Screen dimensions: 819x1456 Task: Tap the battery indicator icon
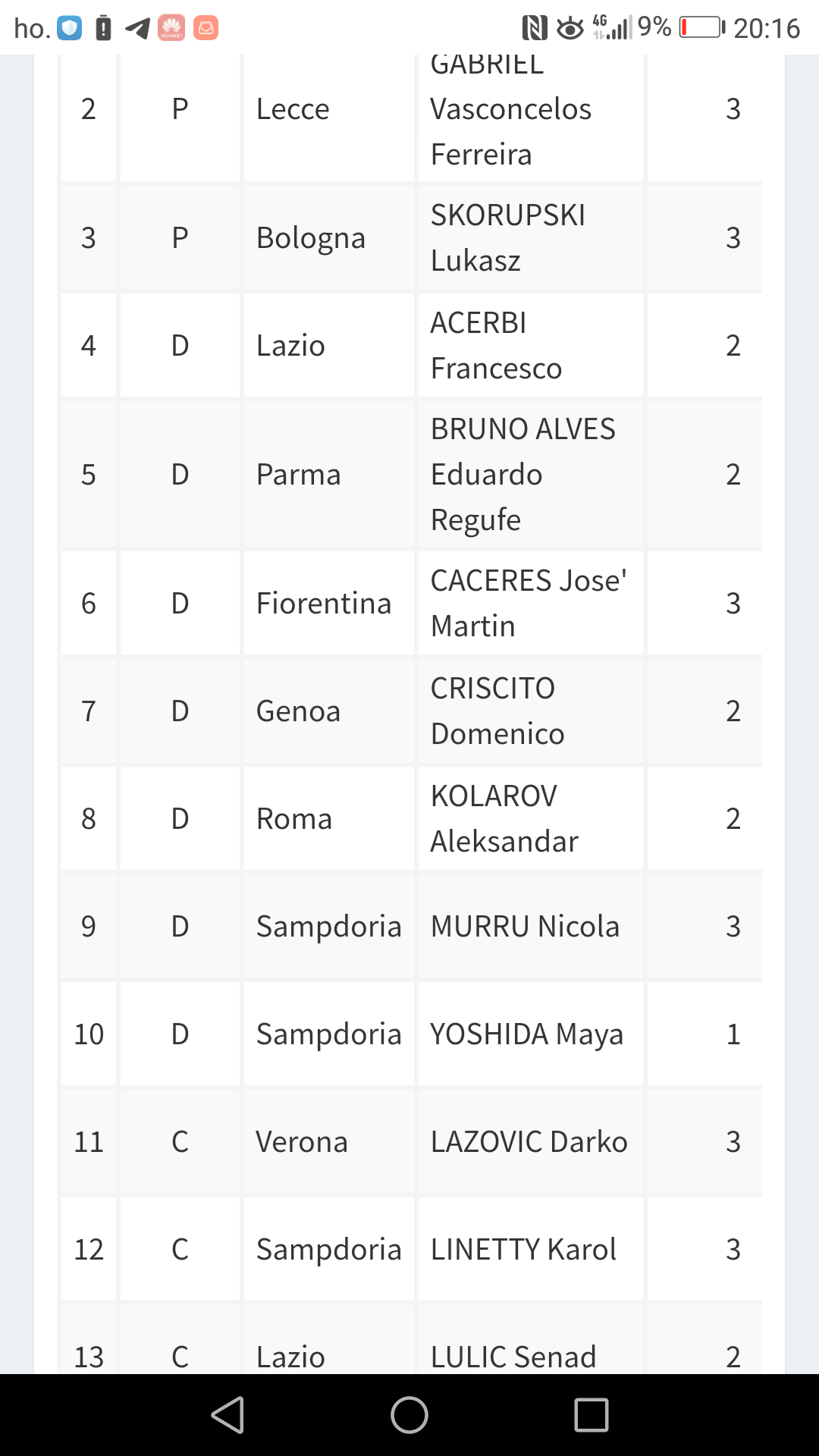click(x=701, y=28)
